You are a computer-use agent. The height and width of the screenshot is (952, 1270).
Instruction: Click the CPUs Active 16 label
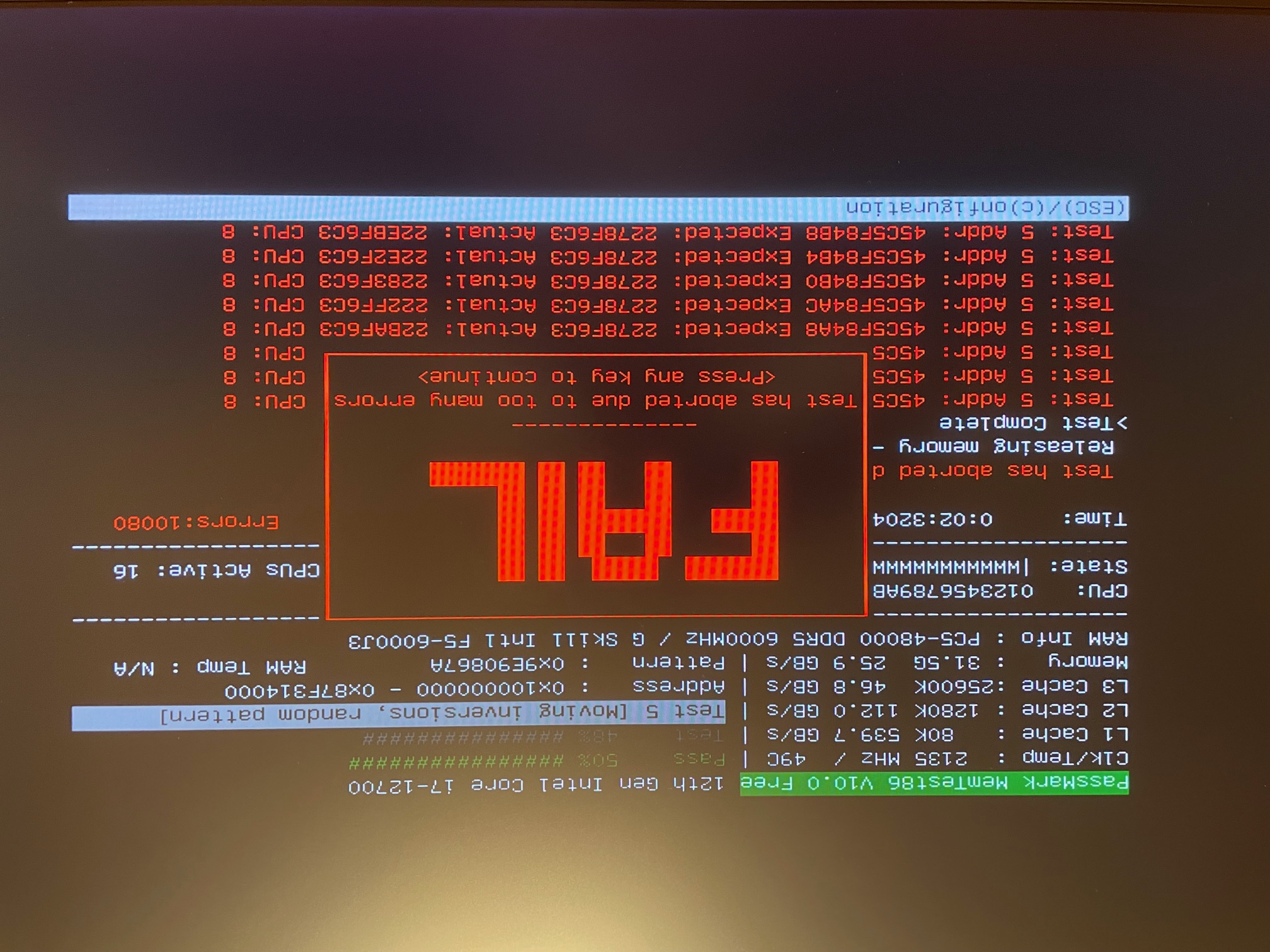coord(216,570)
